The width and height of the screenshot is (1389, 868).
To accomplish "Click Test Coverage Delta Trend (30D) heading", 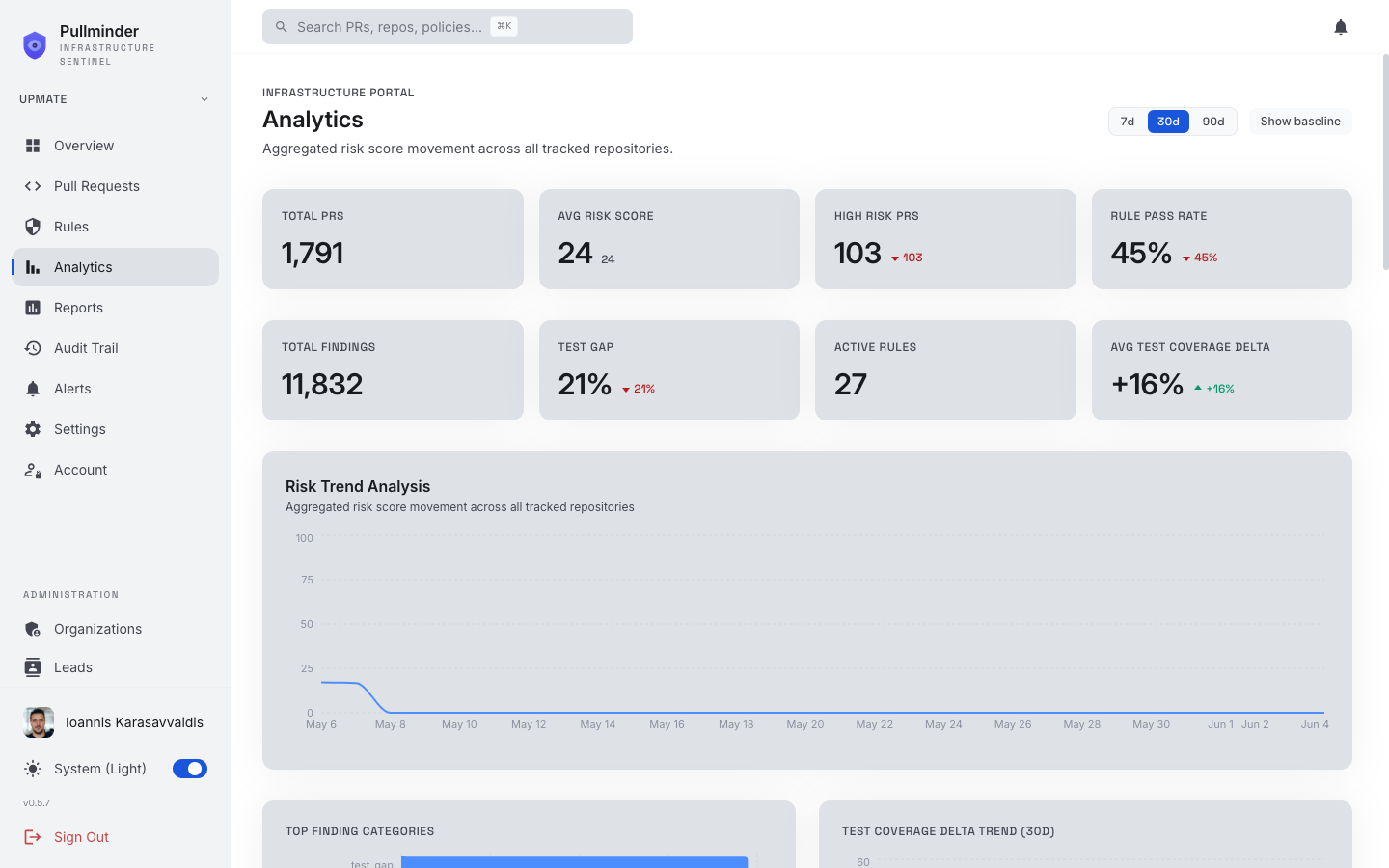I will click(948, 831).
